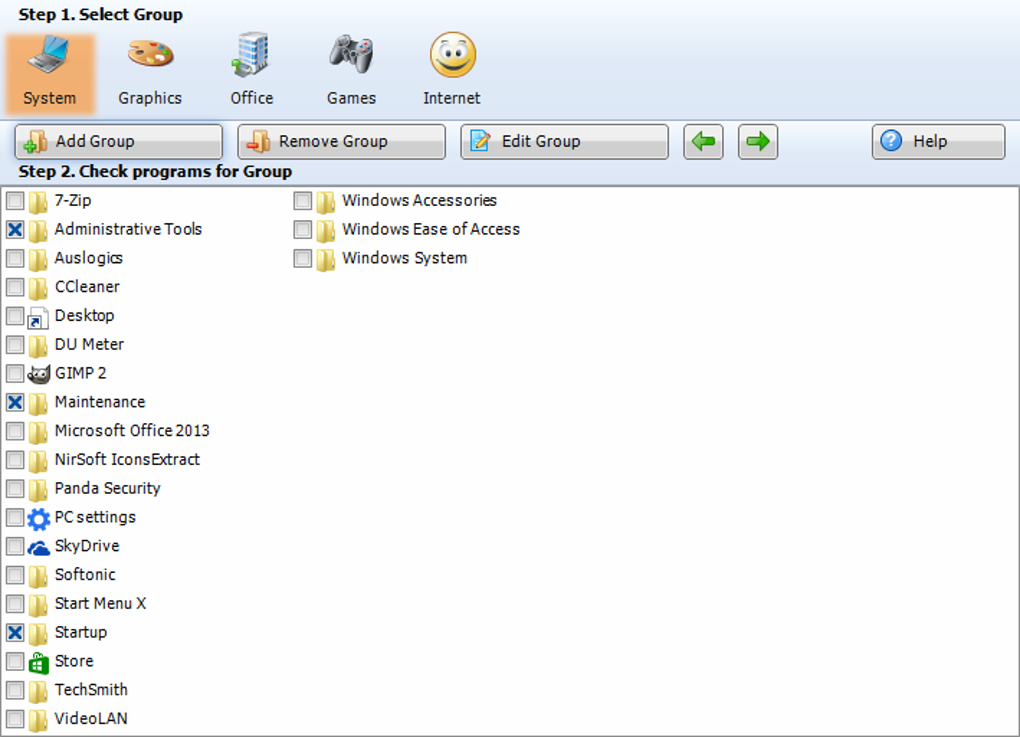This screenshot has width=1020, height=737.
Task: Move group left with green arrow
Action: tap(703, 141)
